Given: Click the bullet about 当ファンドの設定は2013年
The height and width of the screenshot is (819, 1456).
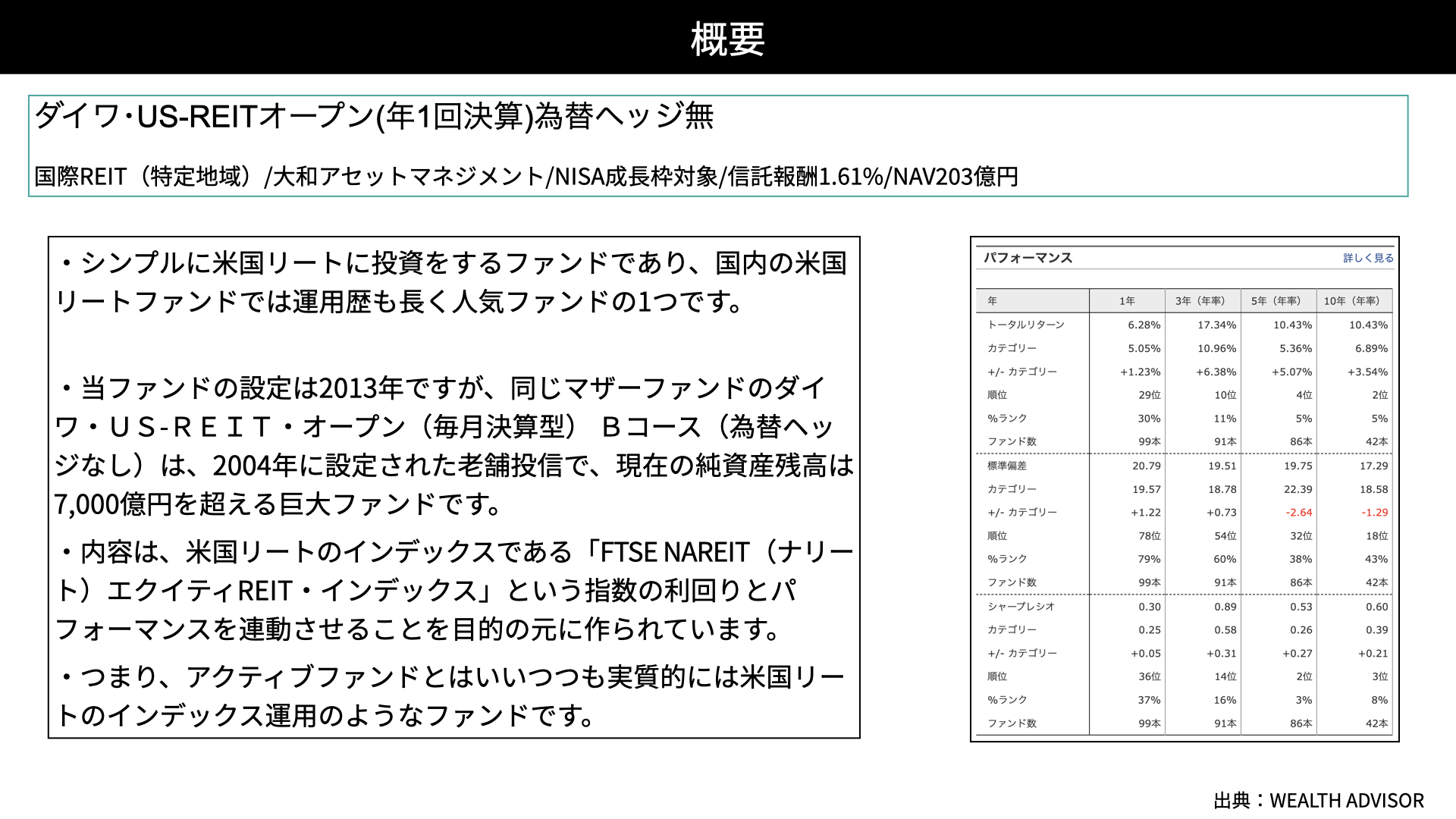Looking at the screenshot, I should 454,446.
